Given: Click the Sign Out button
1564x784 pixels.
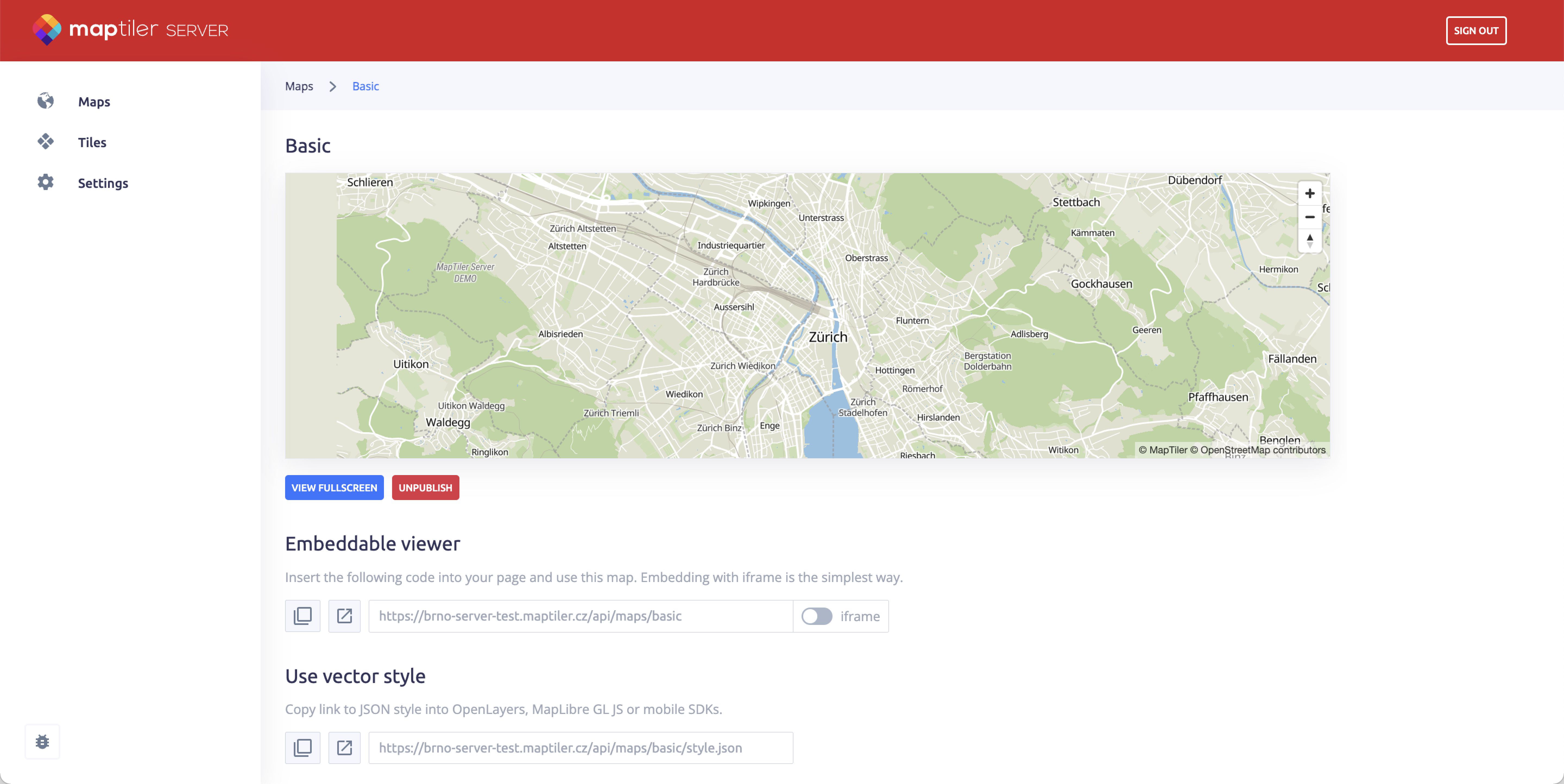Looking at the screenshot, I should pos(1475,30).
